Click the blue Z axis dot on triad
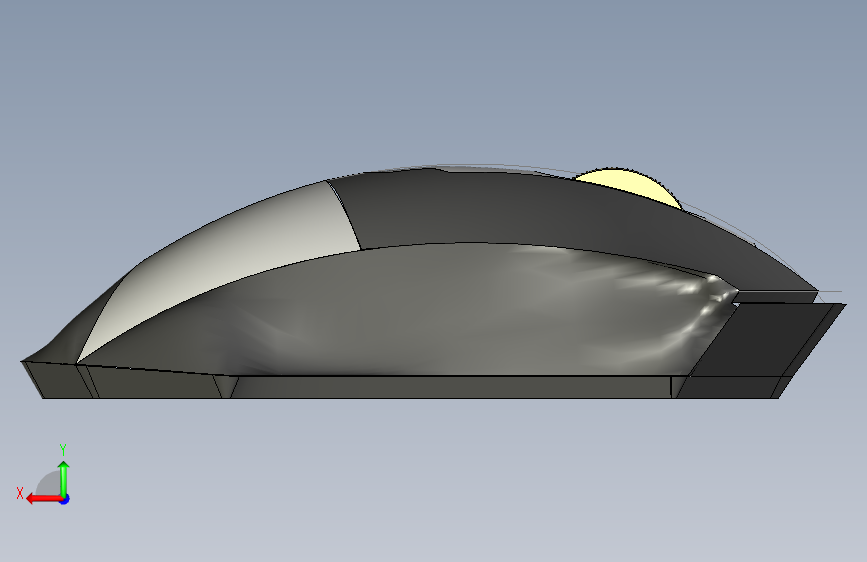Screen dimensions: 867x562 click(x=65, y=499)
